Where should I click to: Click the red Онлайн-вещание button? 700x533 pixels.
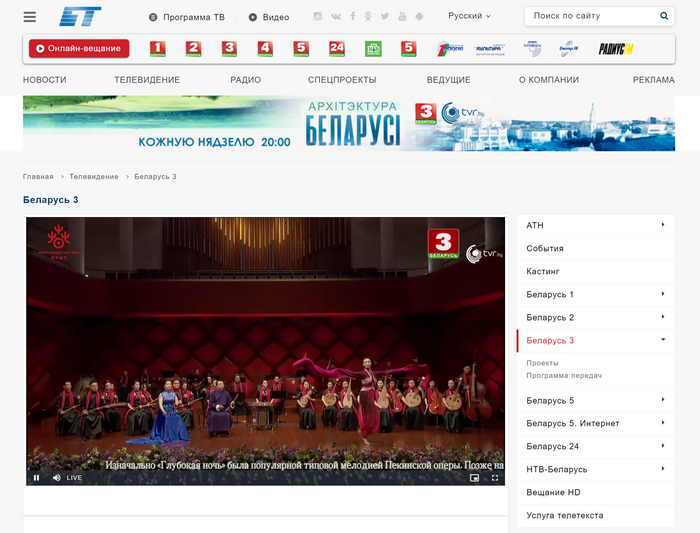coord(79,49)
